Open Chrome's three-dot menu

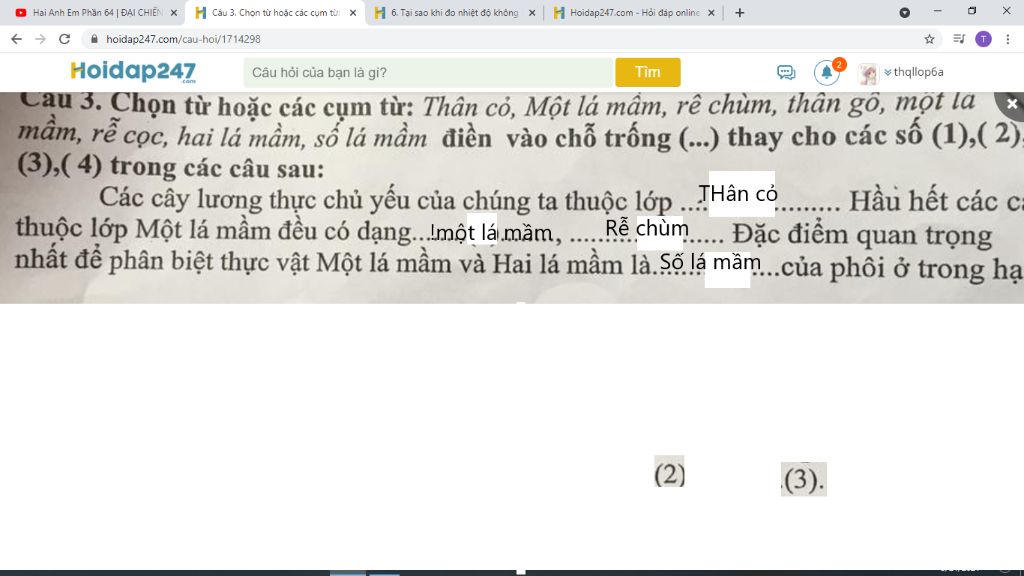(x=1008, y=39)
